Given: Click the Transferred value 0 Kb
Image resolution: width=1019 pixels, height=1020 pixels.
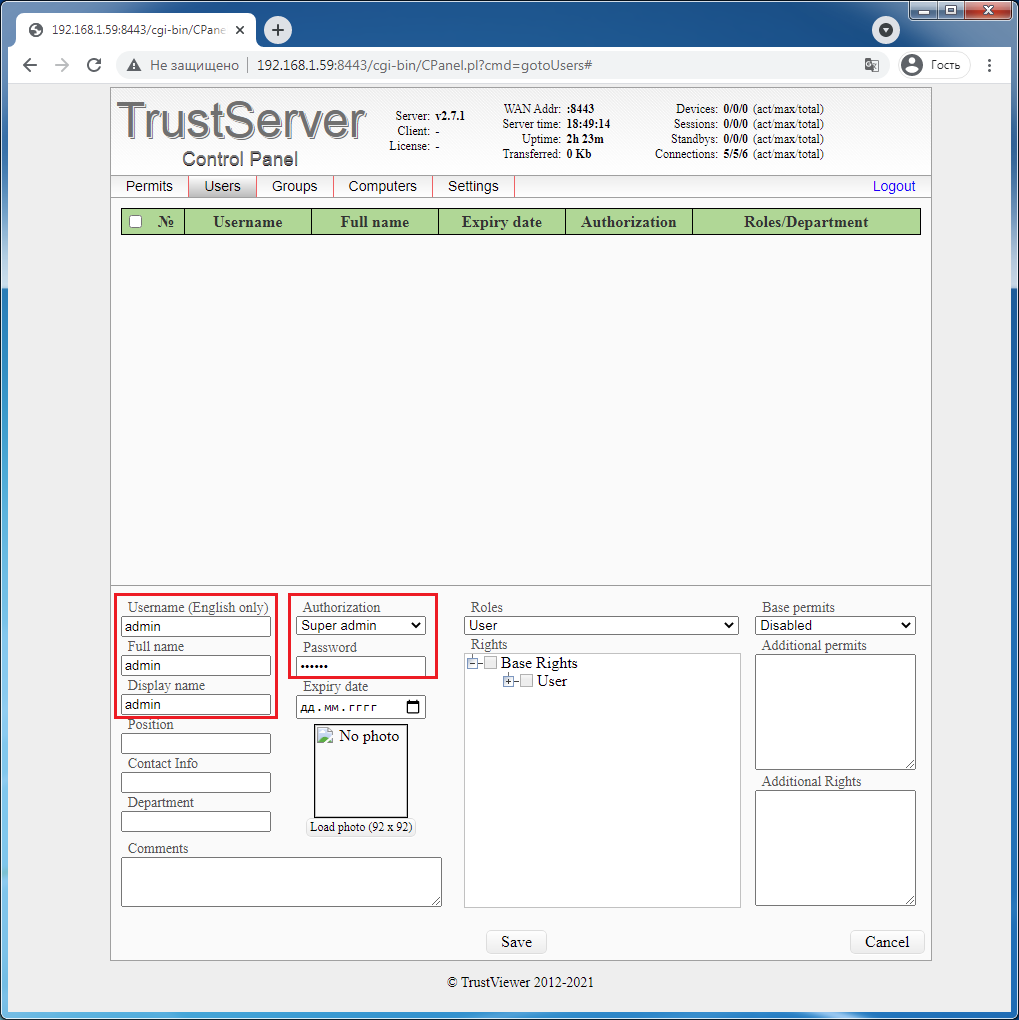Looking at the screenshot, I should (578, 154).
